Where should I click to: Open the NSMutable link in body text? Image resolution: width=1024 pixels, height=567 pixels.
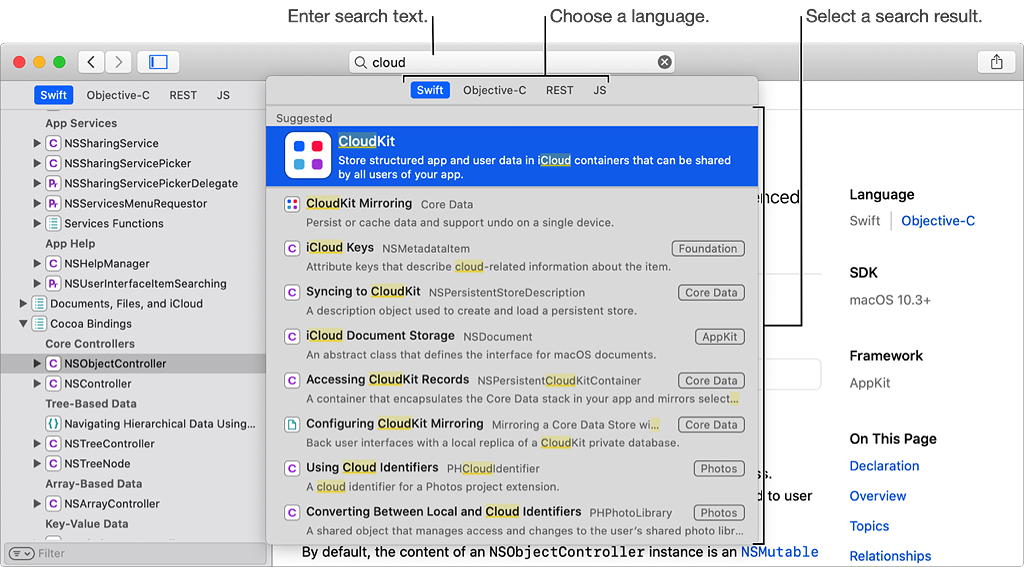pos(779,552)
